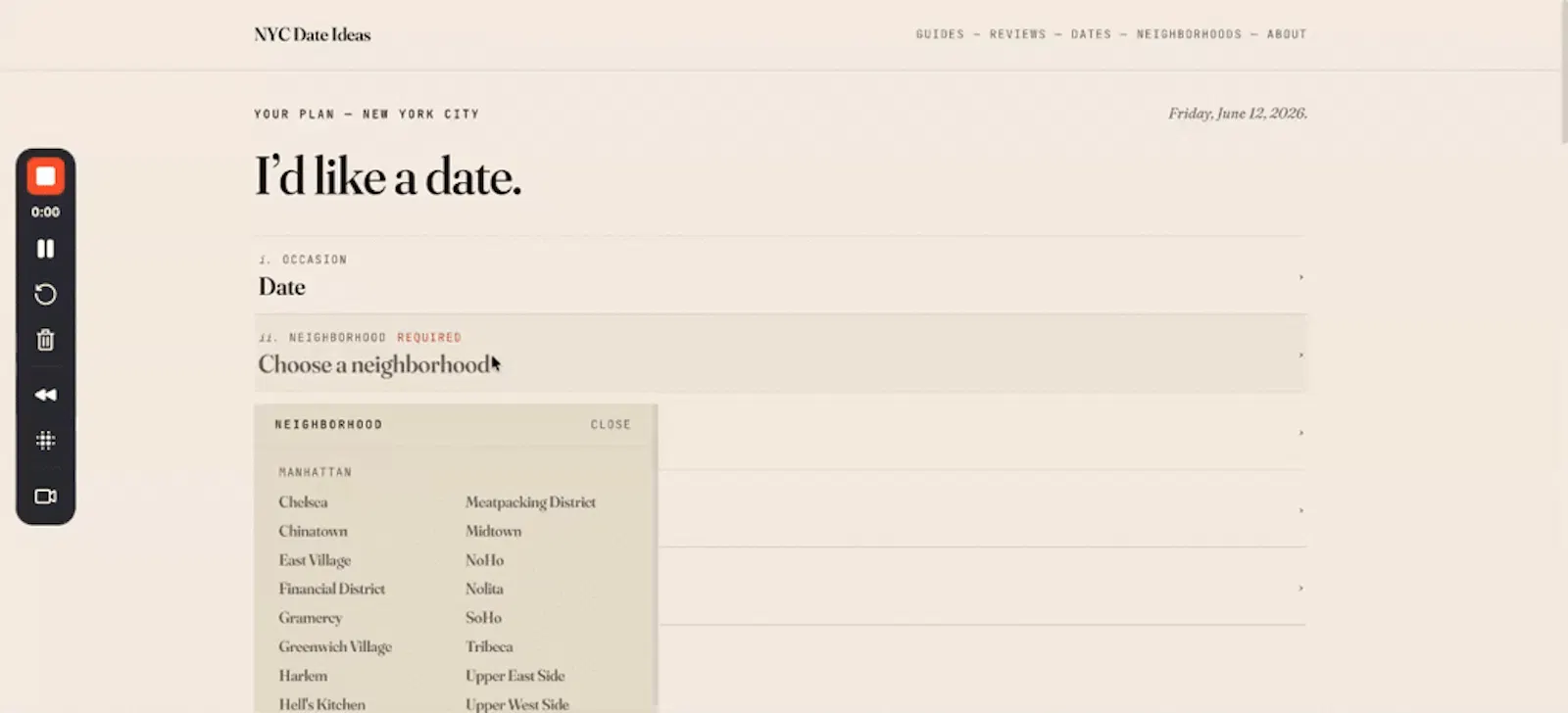
Task: Stop the screen recording with the red button
Action: tap(45, 177)
